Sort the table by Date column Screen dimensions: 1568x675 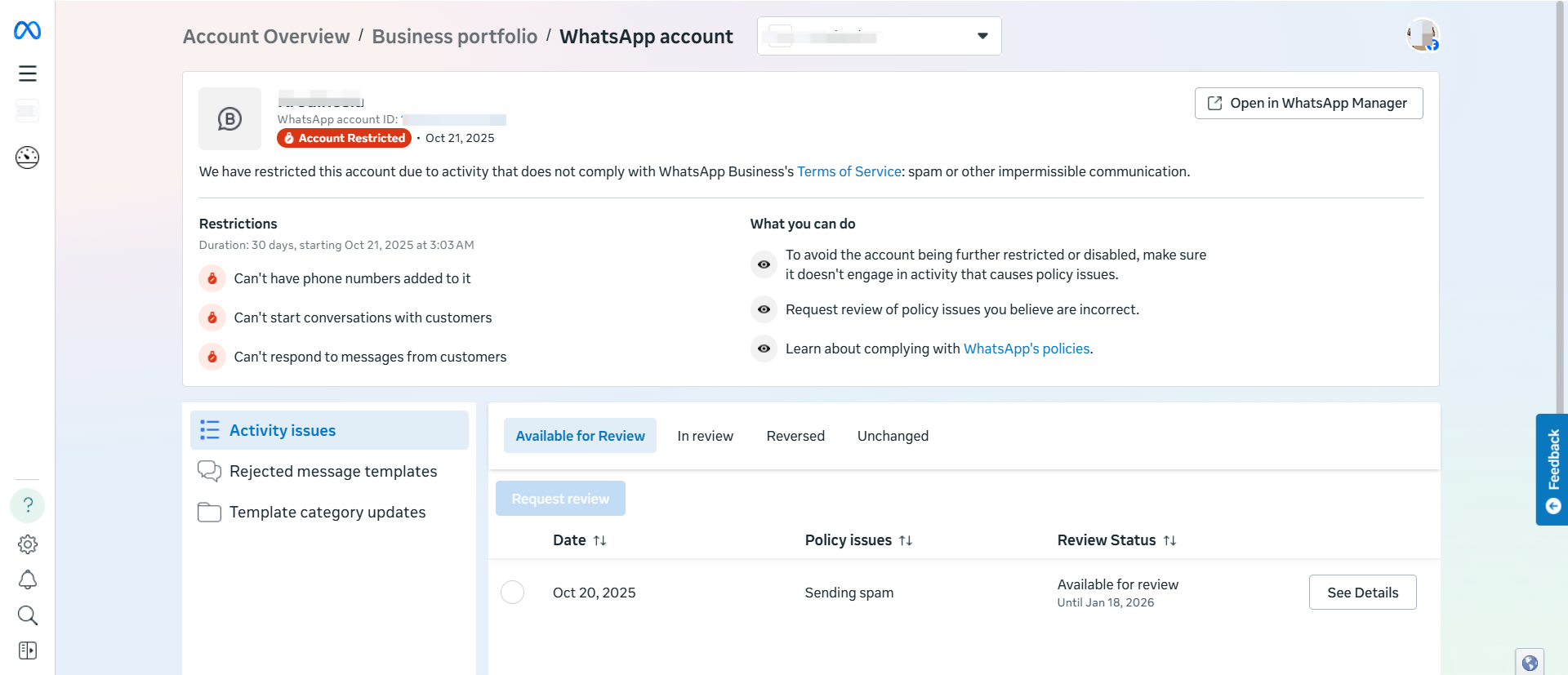(599, 540)
